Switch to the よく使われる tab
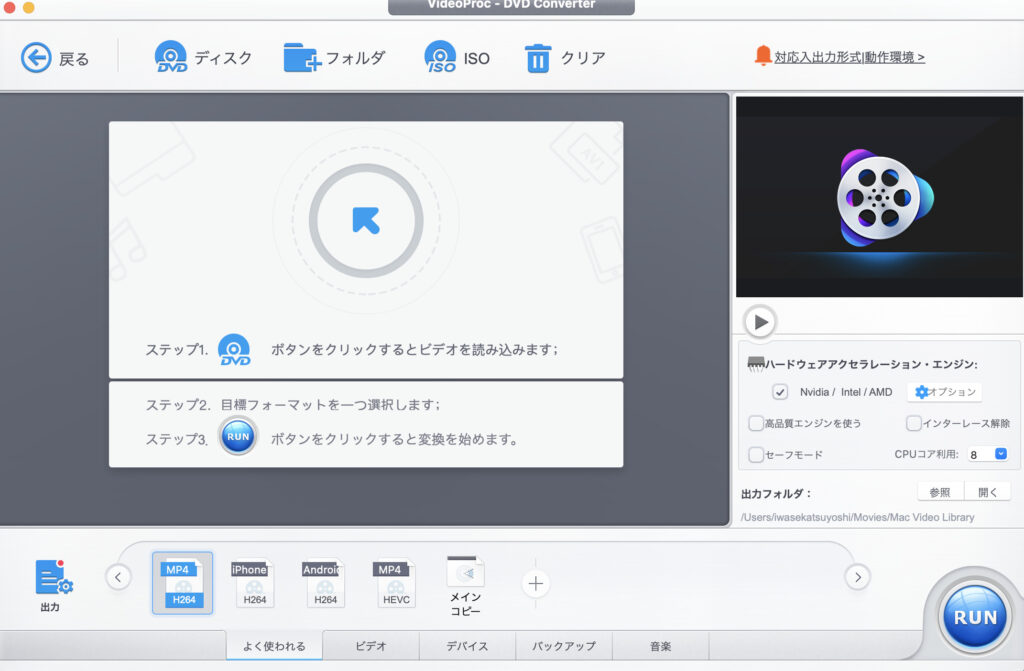The height and width of the screenshot is (671, 1024). coord(274,646)
